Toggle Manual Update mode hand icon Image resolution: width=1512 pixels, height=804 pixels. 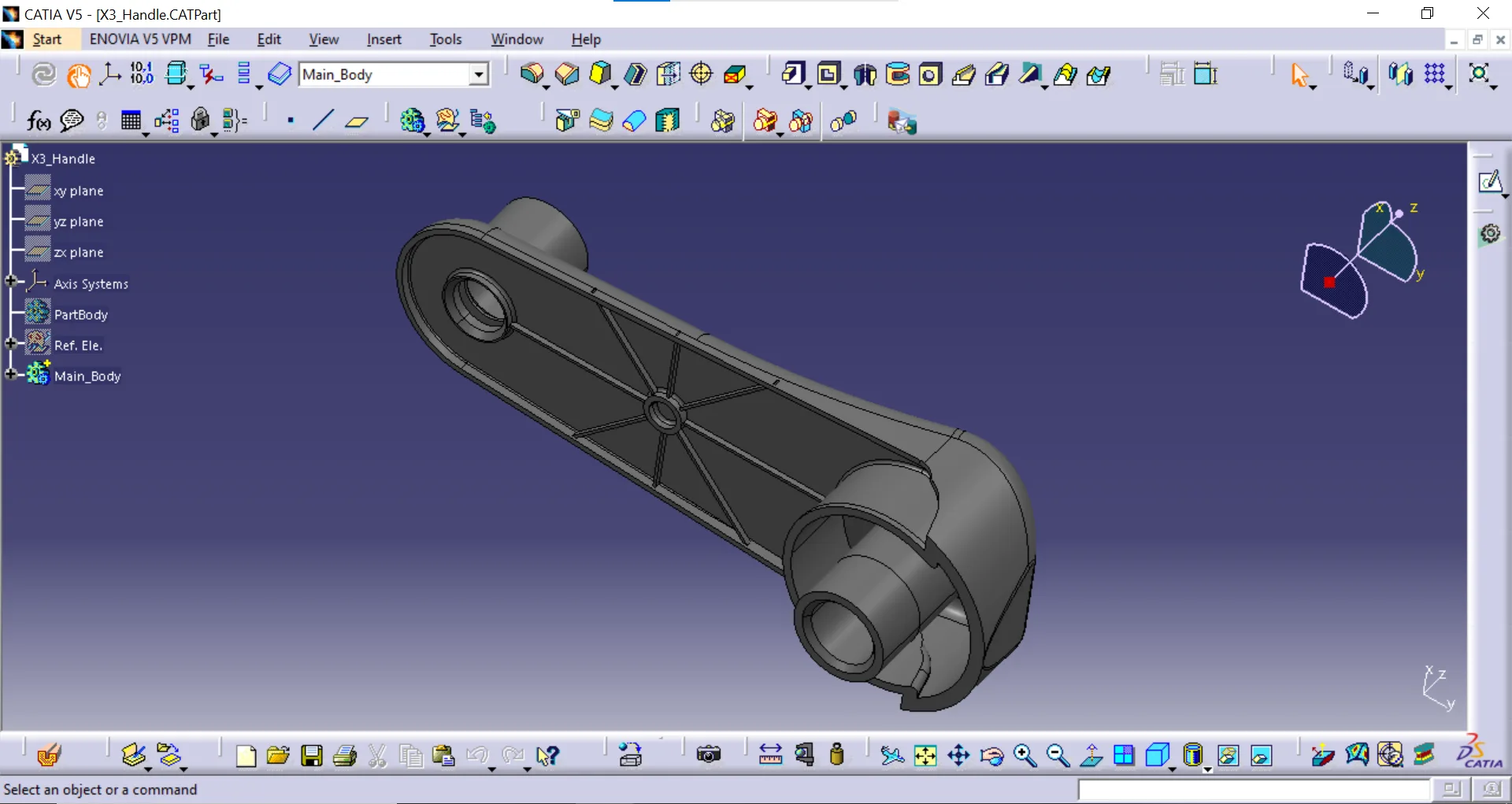pos(78,76)
